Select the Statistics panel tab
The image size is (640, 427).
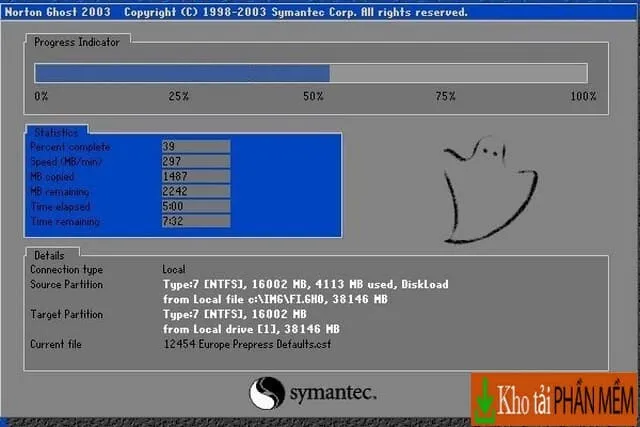pyautogui.click(x=56, y=132)
